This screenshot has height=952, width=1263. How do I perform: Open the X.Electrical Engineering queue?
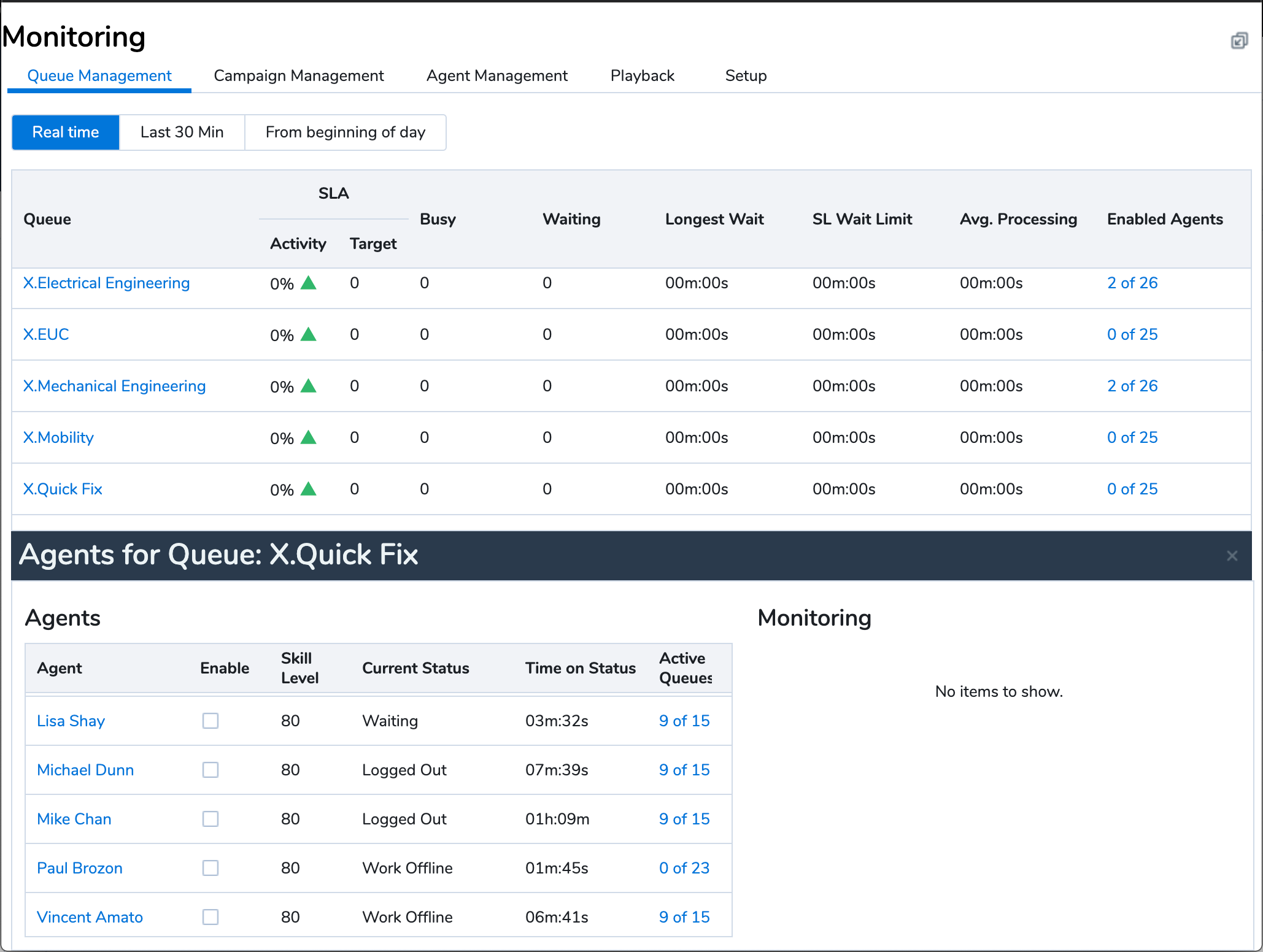coord(106,283)
